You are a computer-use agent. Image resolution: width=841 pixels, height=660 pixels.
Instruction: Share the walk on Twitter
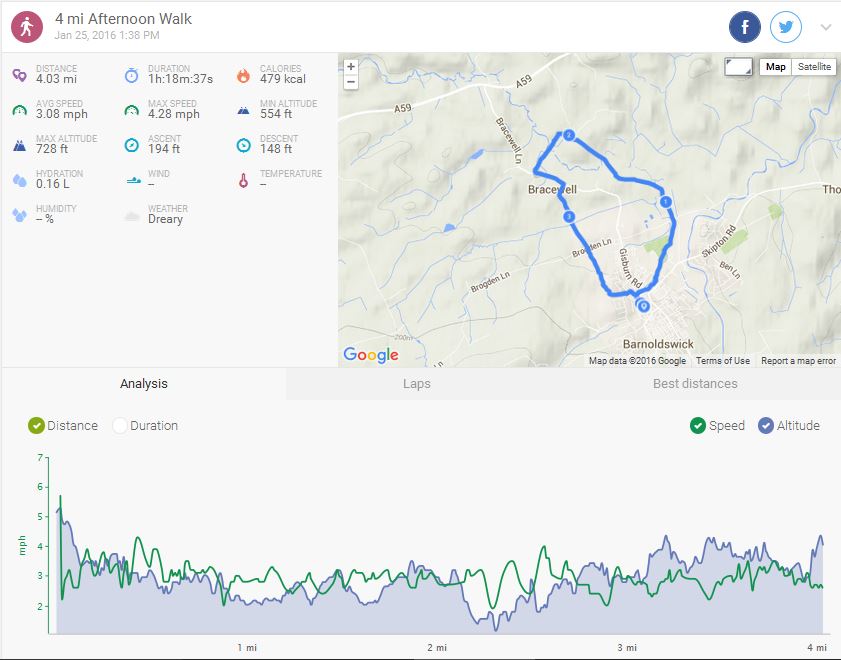coord(786,27)
